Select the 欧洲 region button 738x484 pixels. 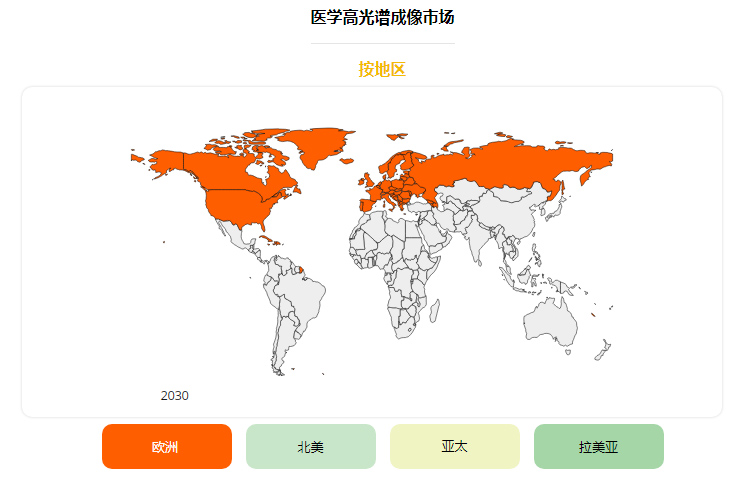click(x=167, y=446)
